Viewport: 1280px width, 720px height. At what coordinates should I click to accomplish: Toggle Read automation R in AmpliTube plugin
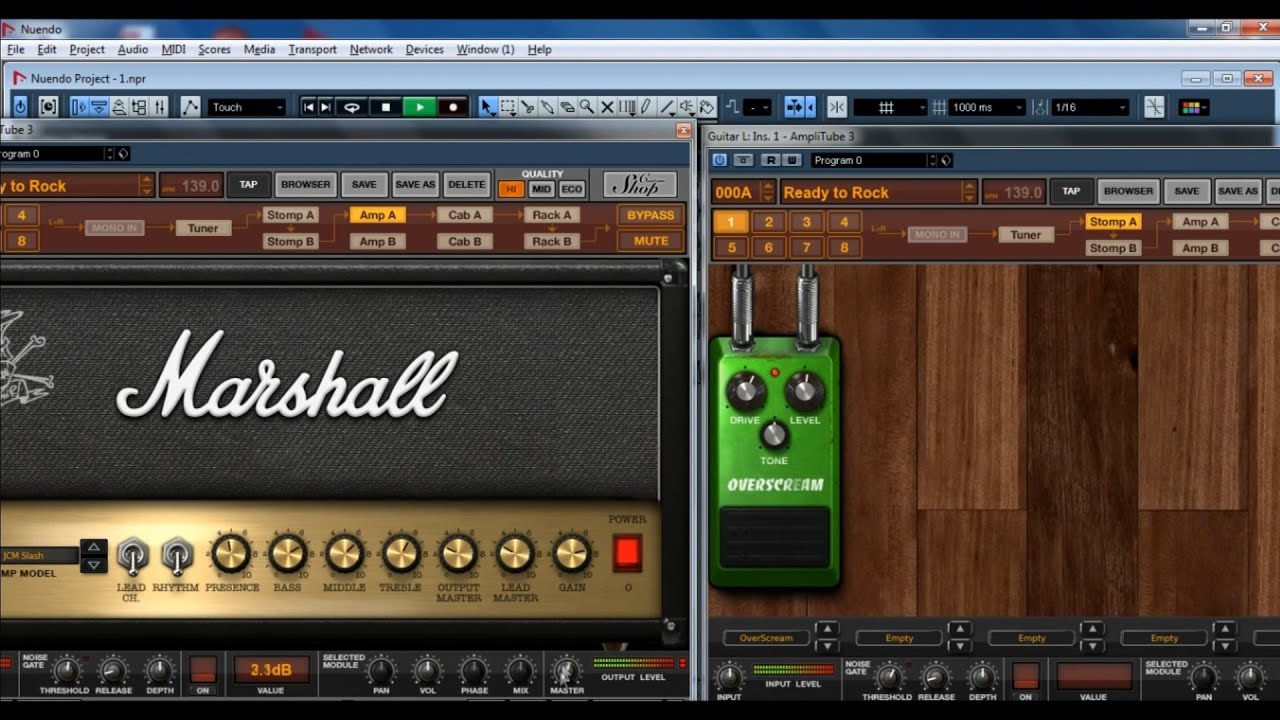pos(771,160)
